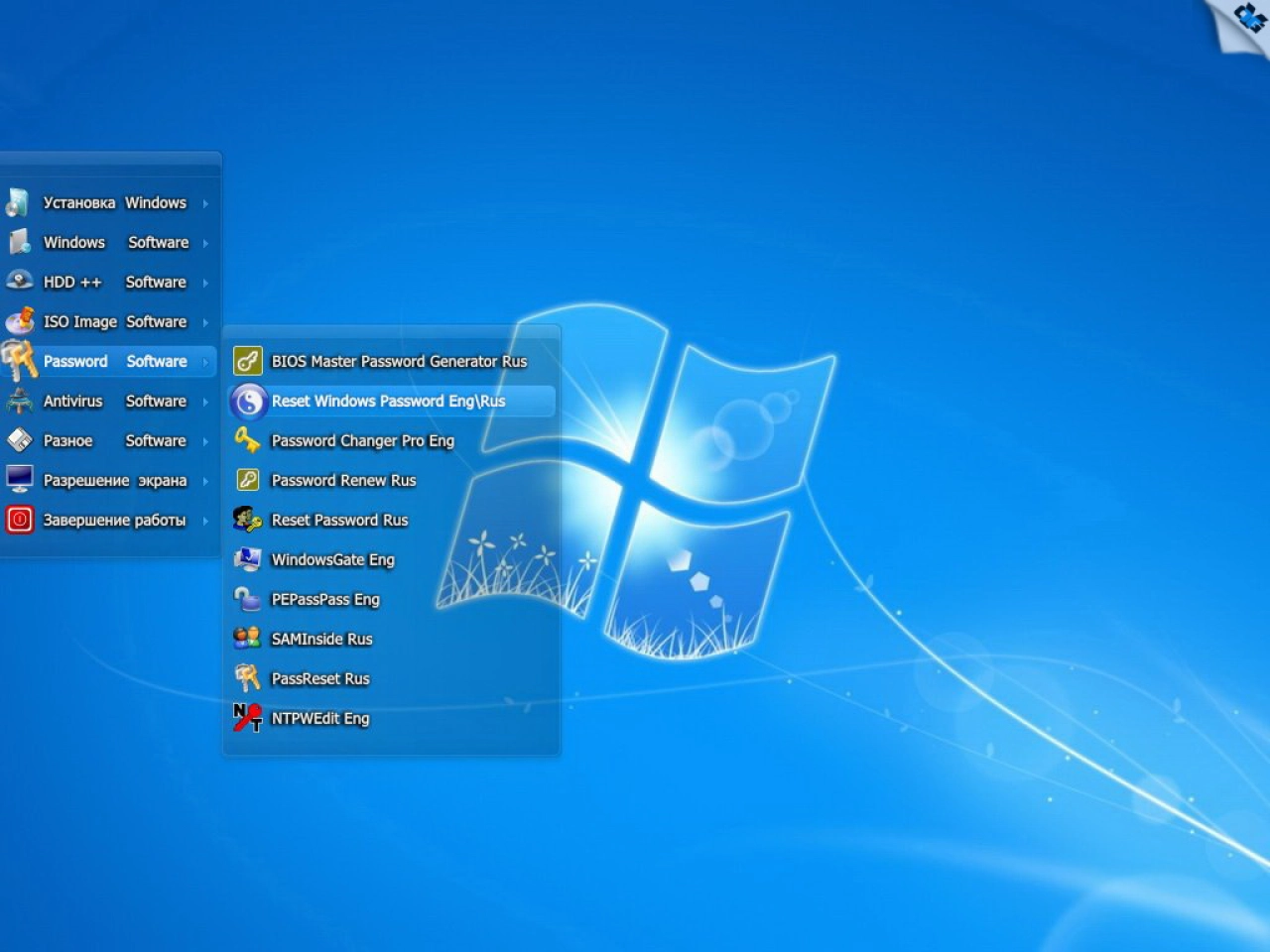Open the Установка Windows menu entry
This screenshot has width=1270, height=952.
click(x=109, y=202)
